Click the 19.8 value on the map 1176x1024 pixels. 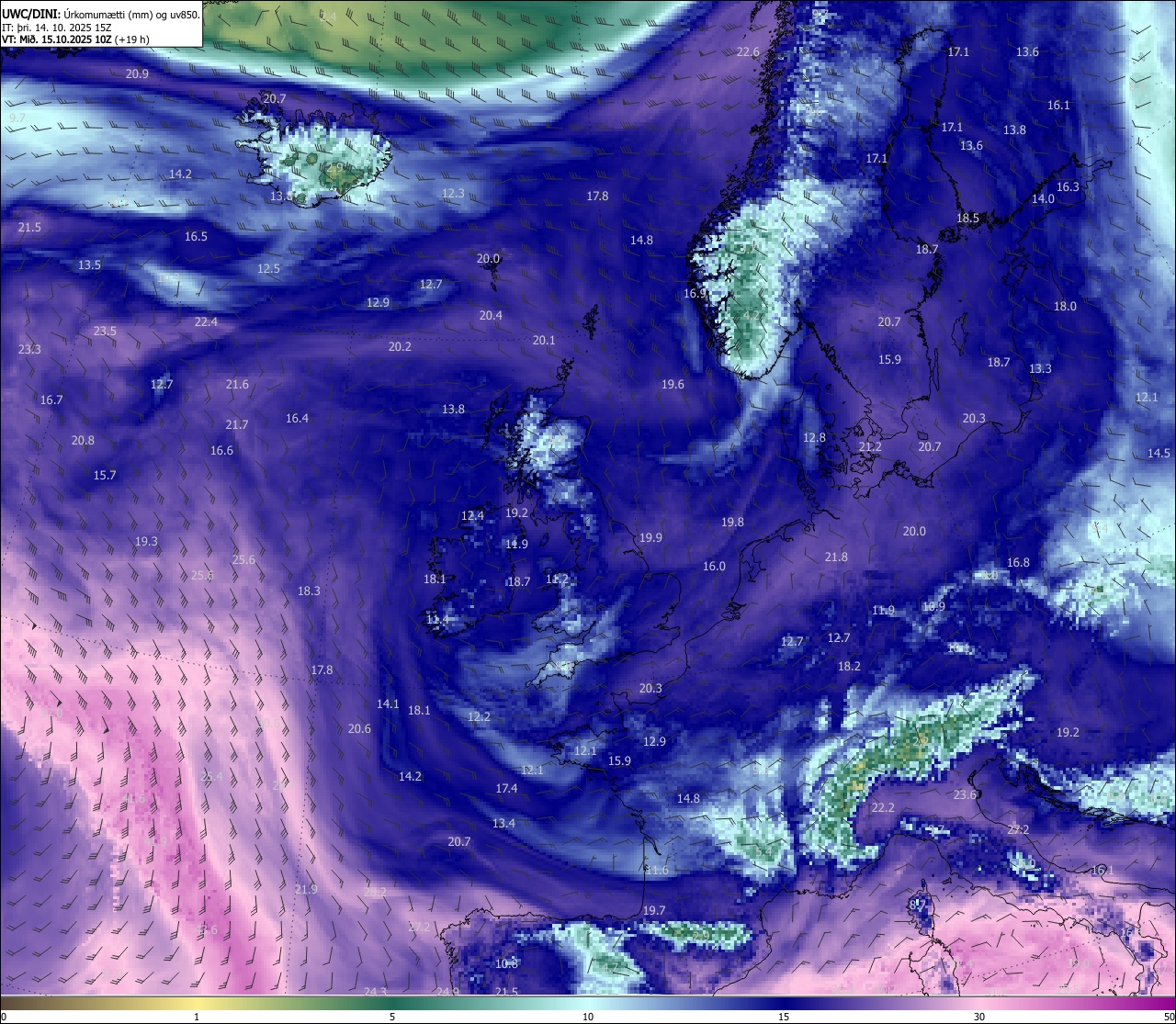[x=733, y=523]
